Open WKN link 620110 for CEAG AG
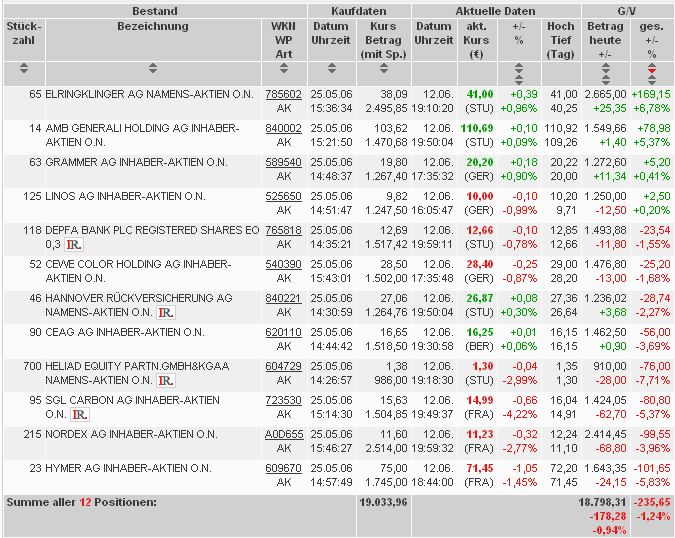The width and height of the screenshot is (675, 538). (284, 332)
